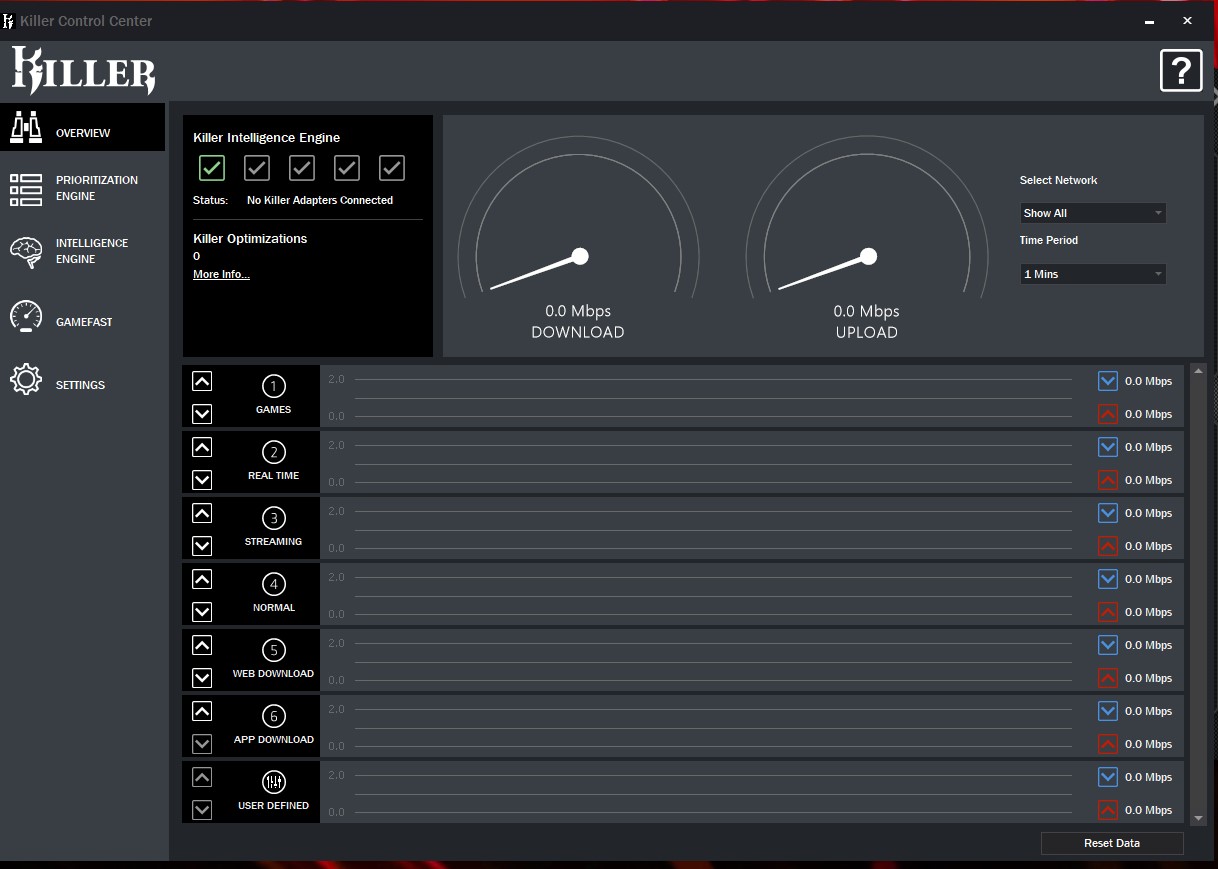Move Real Time priority up with arrow
1218x869 pixels.
click(x=202, y=447)
